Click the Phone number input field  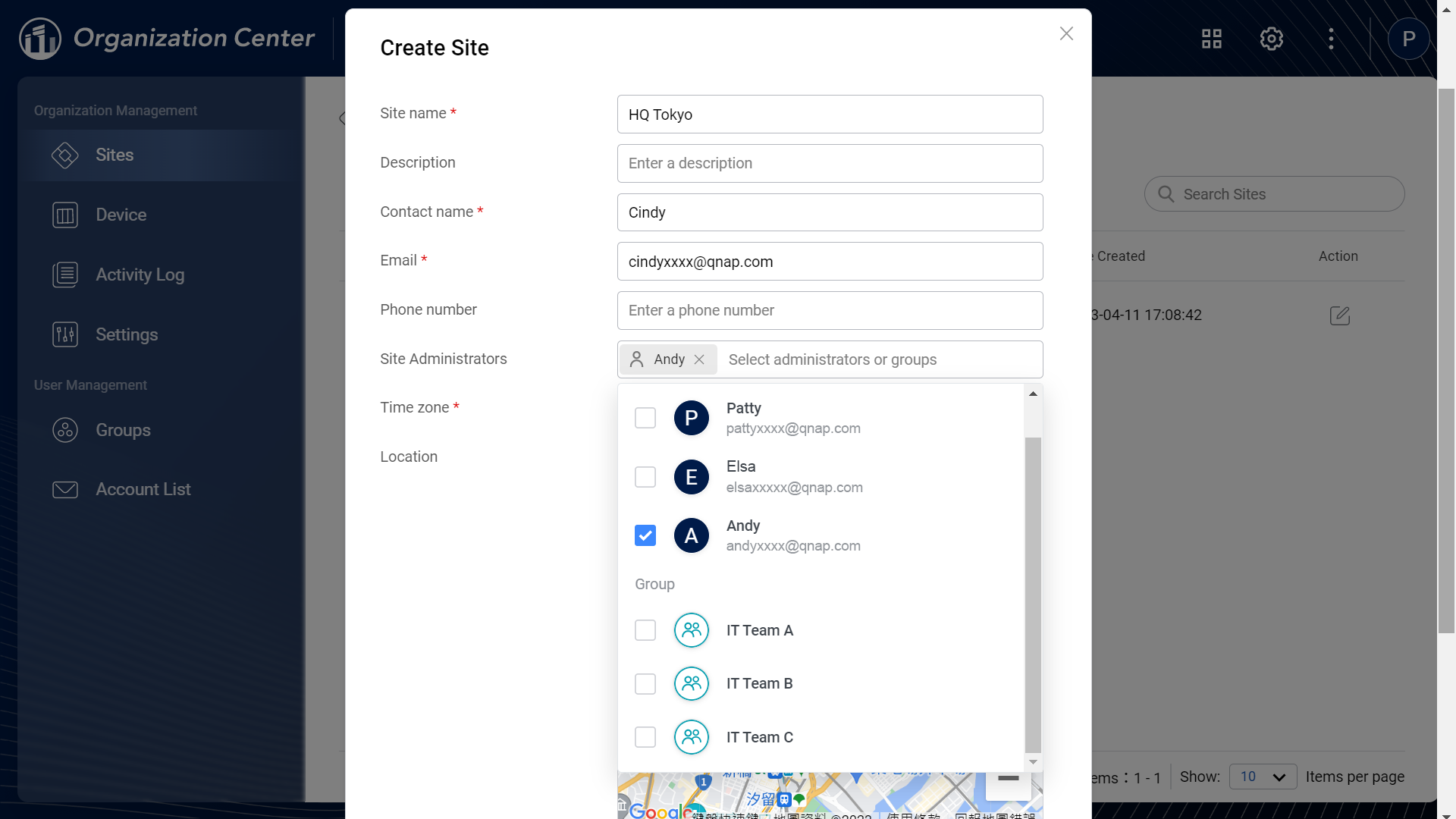(x=830, y=310)
